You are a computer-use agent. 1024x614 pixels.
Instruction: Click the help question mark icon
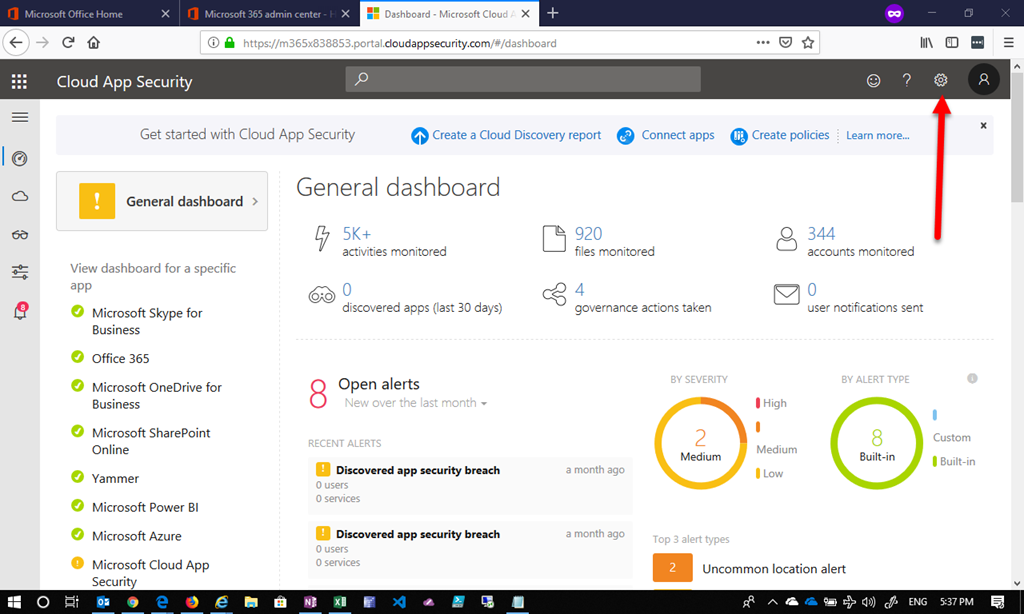907,80
